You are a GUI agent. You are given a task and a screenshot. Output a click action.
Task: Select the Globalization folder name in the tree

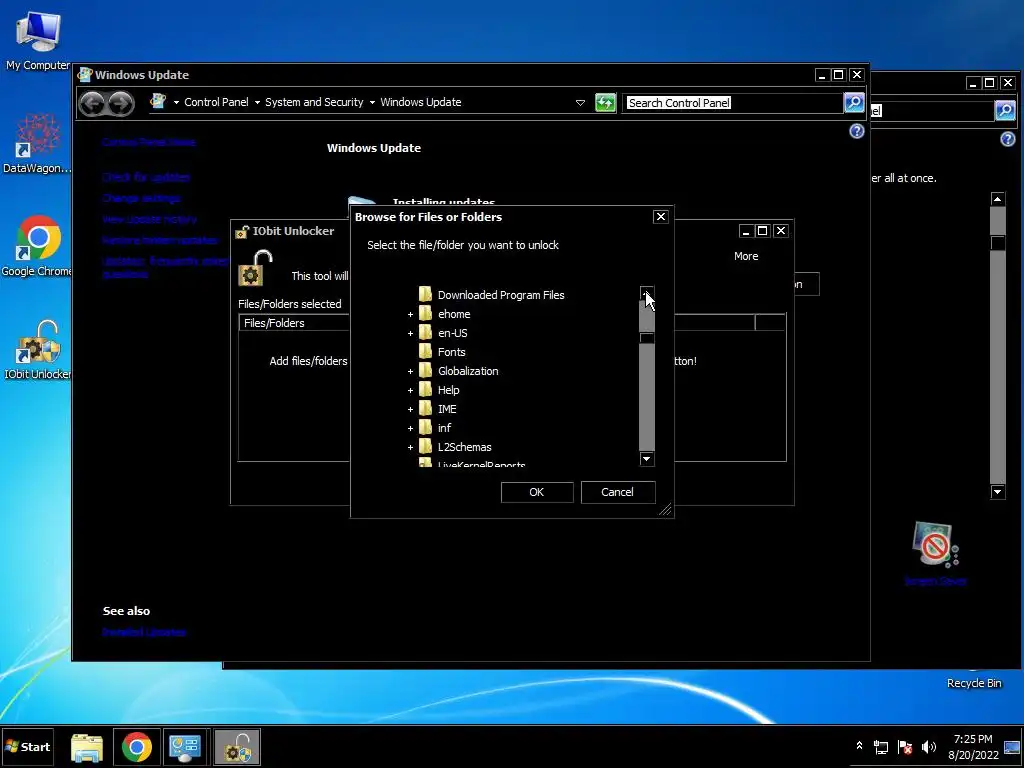click(468, 371)
